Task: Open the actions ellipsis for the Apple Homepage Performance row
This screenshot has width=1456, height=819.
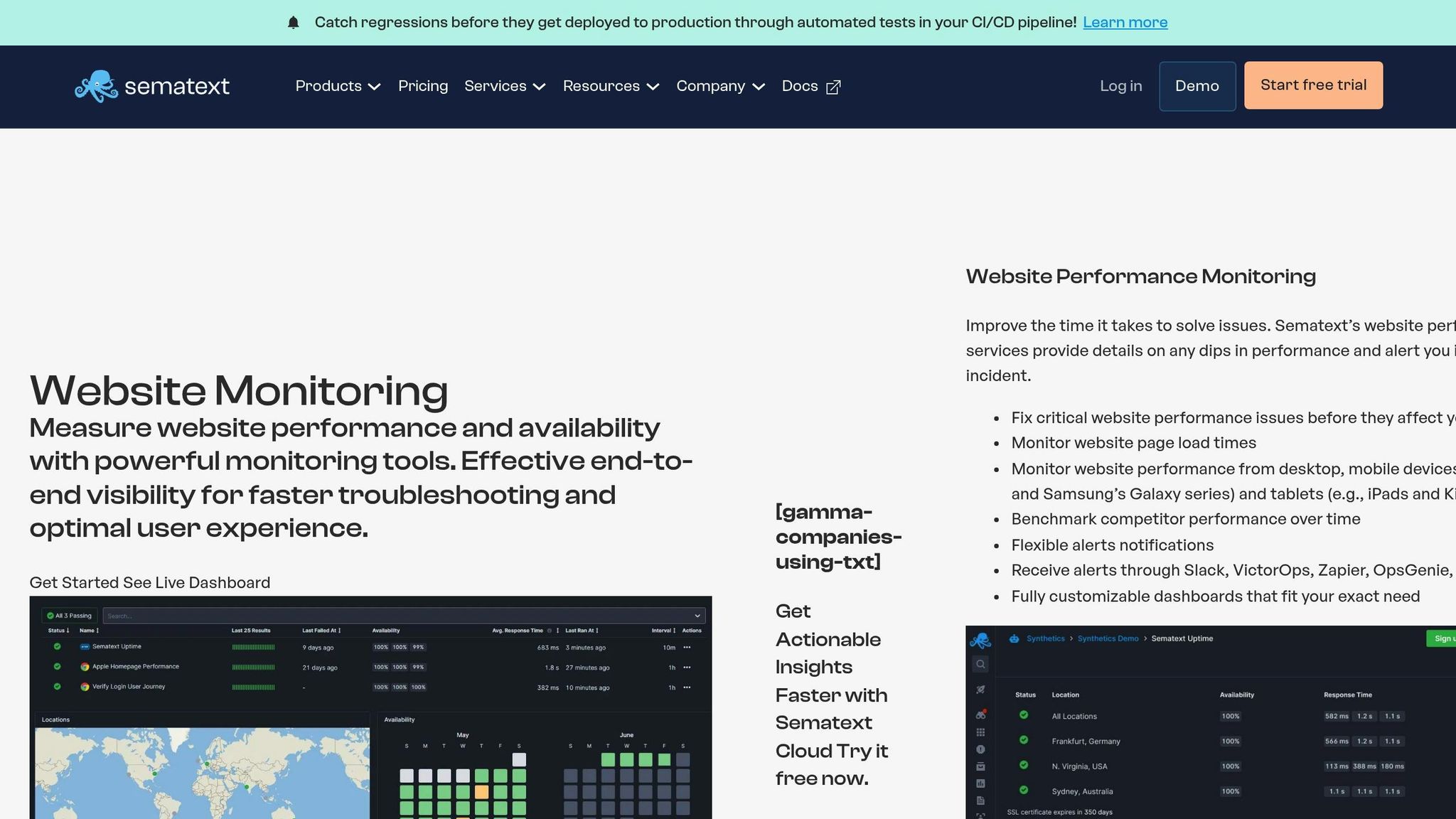Action: 687,667
